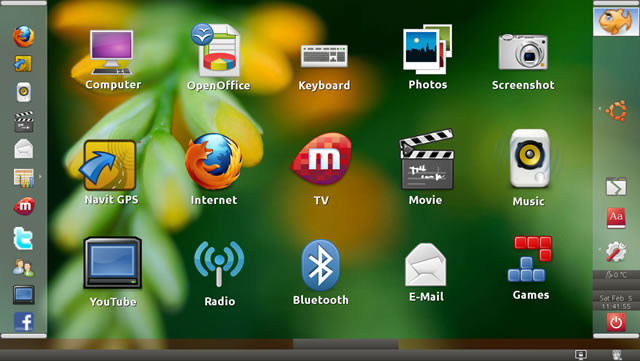This screenshot has height=361, width=640.
Task: Click the show desktop monitor icon in bottom panel
Action: 580,355
